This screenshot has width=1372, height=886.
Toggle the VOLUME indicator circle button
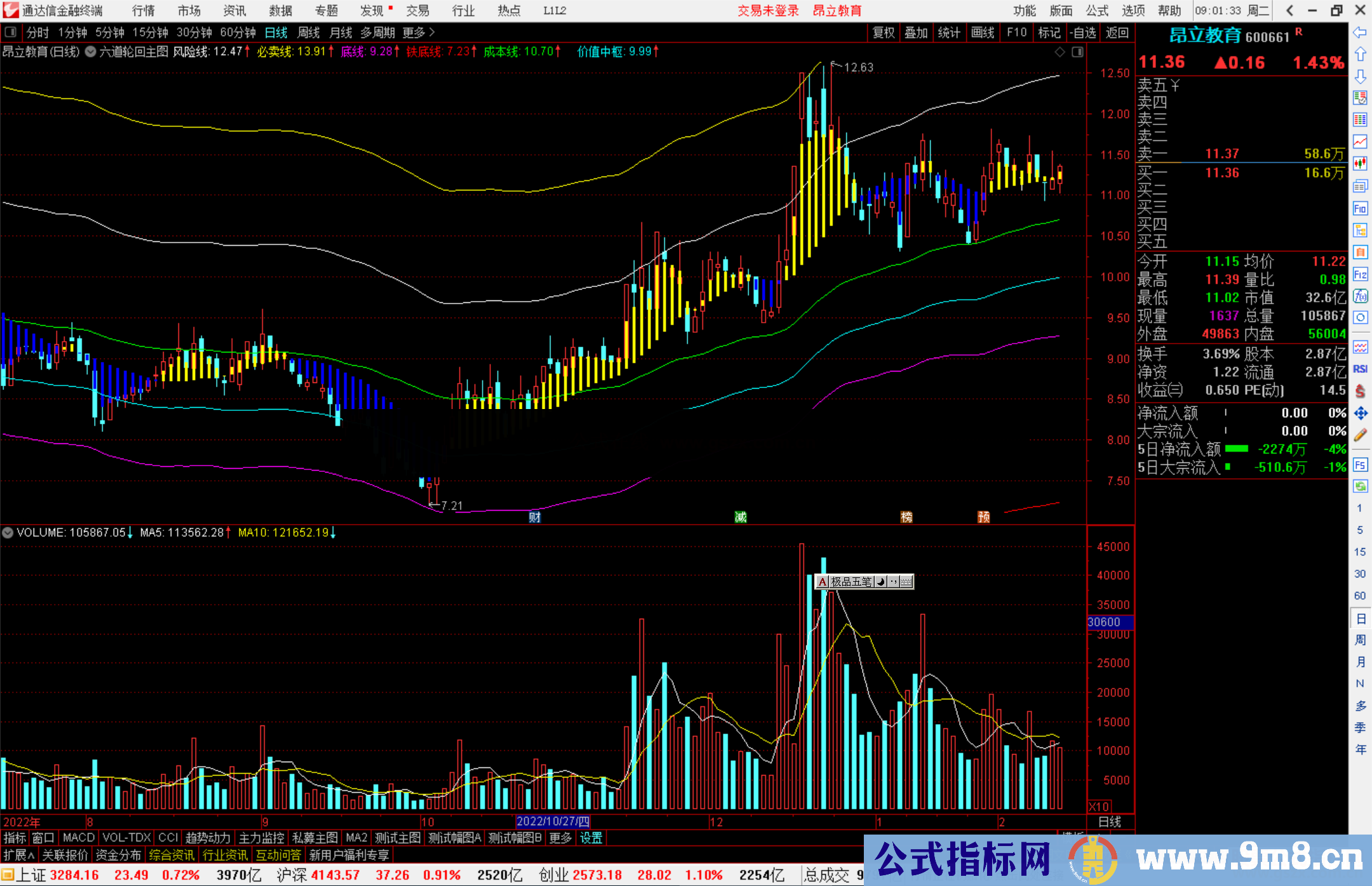8,532
